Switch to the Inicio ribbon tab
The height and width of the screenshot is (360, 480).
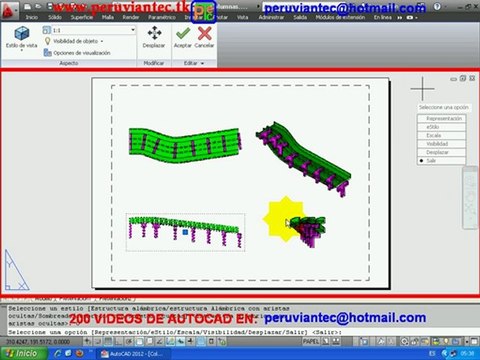pos(32,17)
